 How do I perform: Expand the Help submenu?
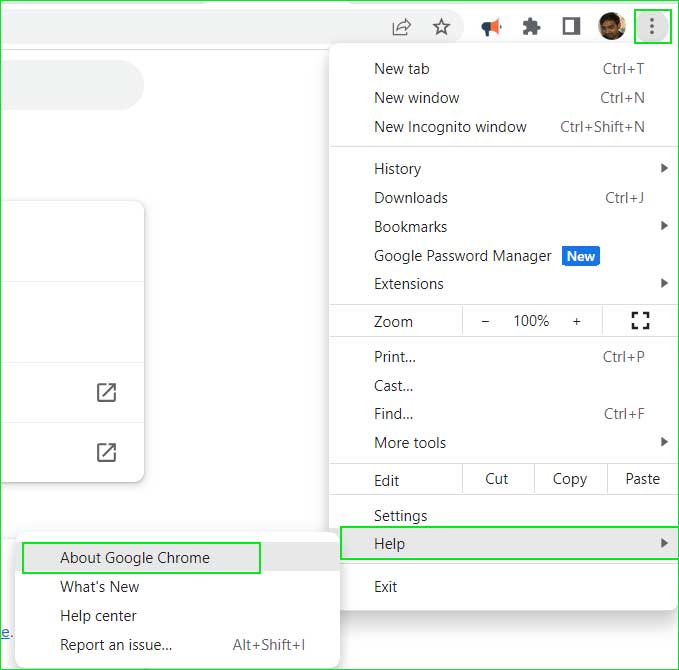pos(509,543)
